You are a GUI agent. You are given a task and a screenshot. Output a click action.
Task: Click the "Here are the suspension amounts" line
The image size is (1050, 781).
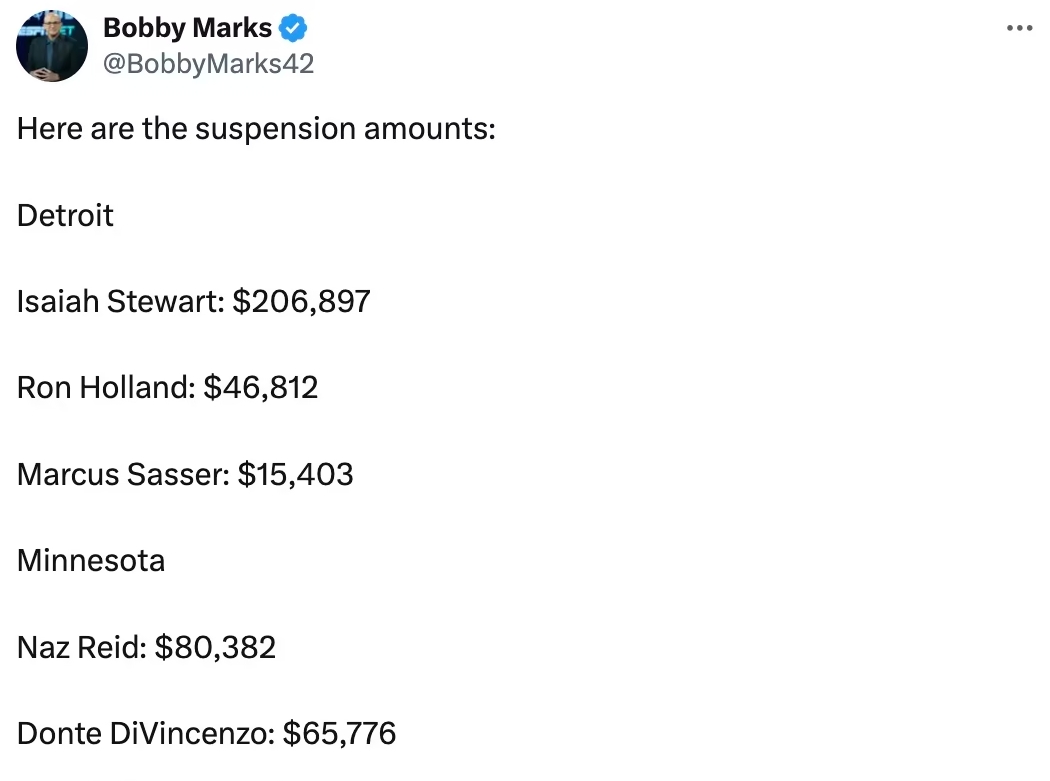coord(256,129)
